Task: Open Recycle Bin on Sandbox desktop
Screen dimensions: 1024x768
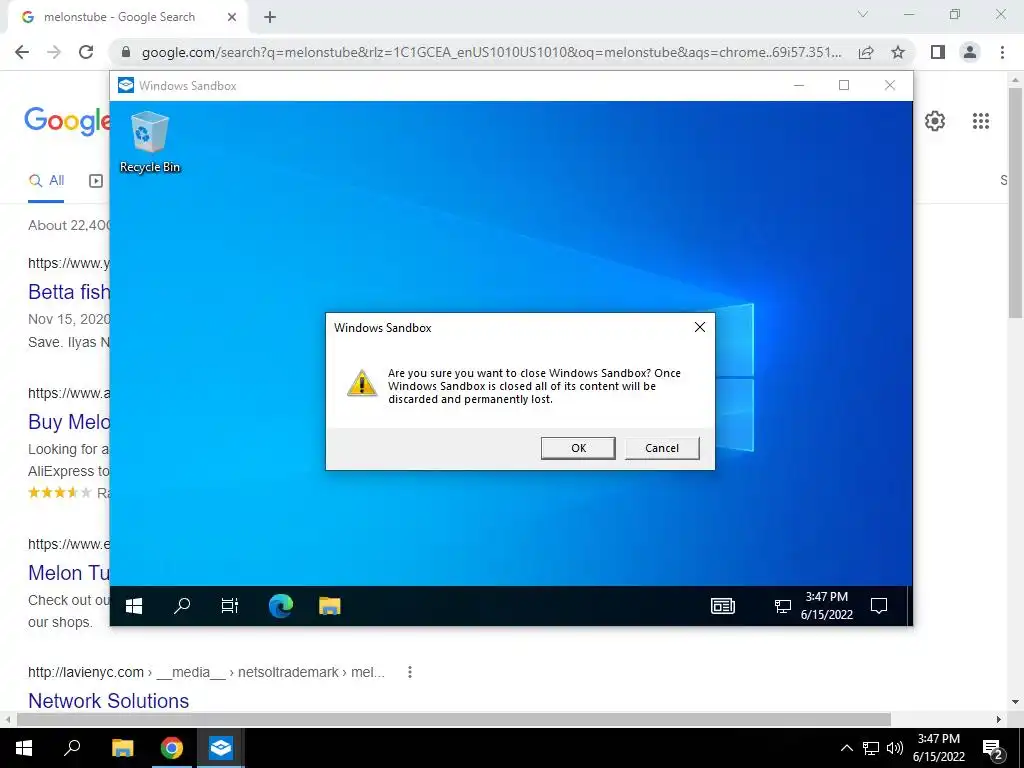Action: coord(150,142)
